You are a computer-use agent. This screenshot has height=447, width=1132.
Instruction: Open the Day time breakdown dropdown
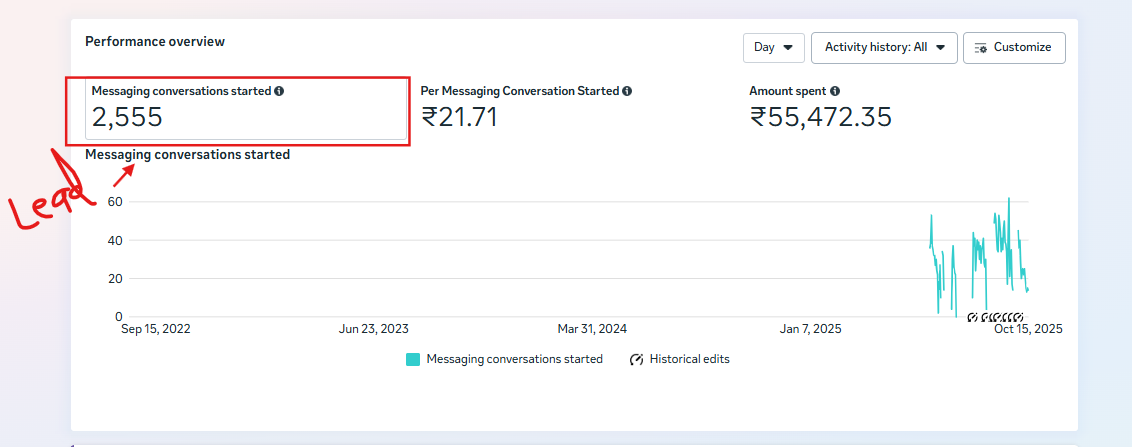pos(773,48)
